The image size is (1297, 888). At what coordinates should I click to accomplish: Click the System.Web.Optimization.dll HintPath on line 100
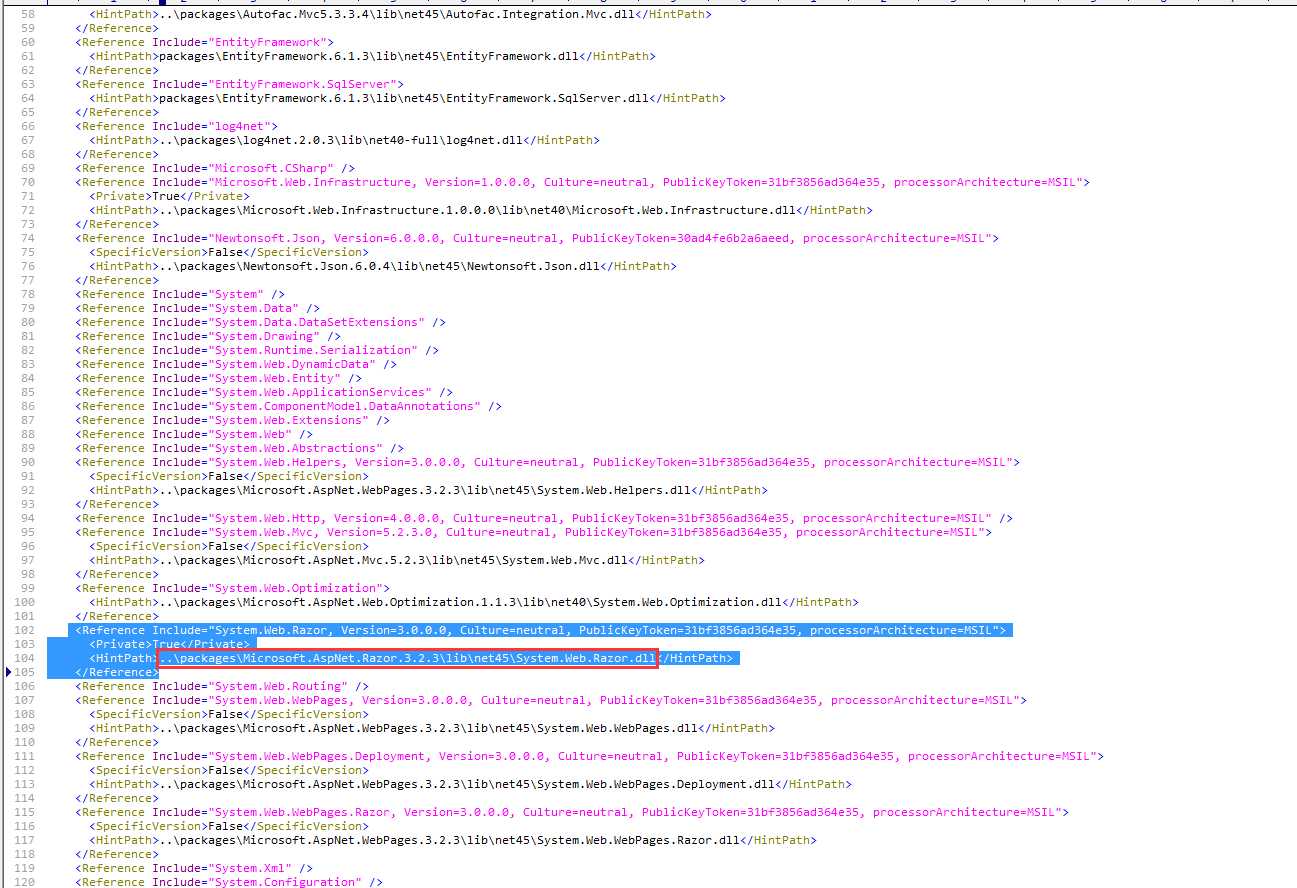[474, 602]
